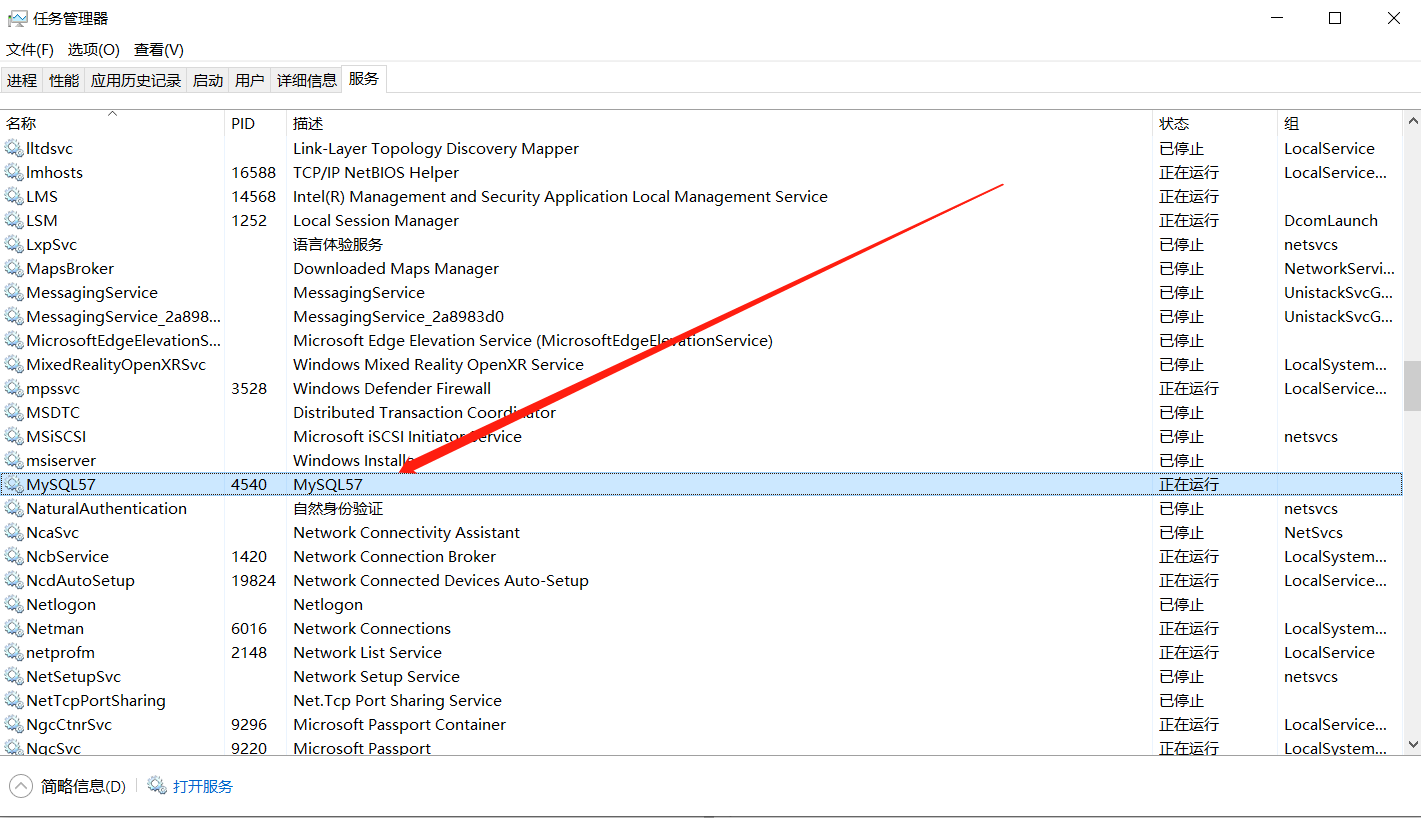
Task: Click the gear icon beside MySQL57 service name
Action: point(13,484)
